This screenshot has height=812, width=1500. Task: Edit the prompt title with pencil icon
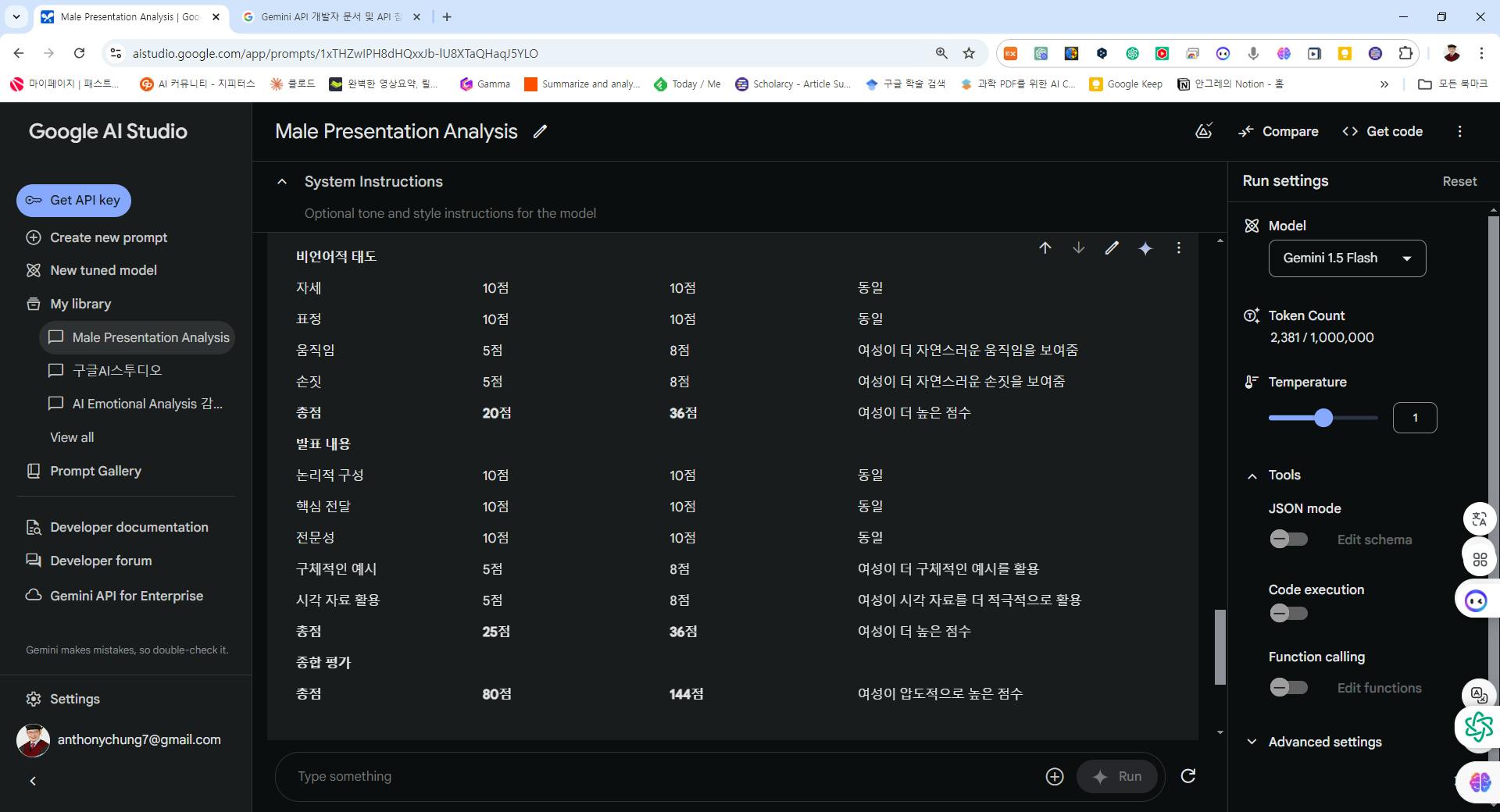tap(540, 131)
